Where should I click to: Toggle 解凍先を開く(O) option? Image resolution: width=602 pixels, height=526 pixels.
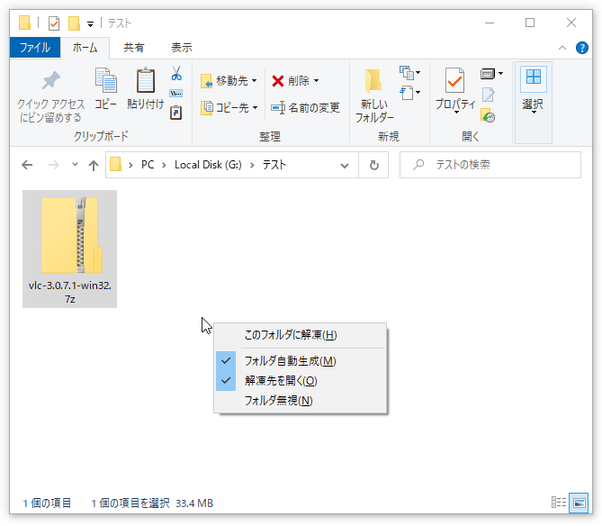pos(300,381)
